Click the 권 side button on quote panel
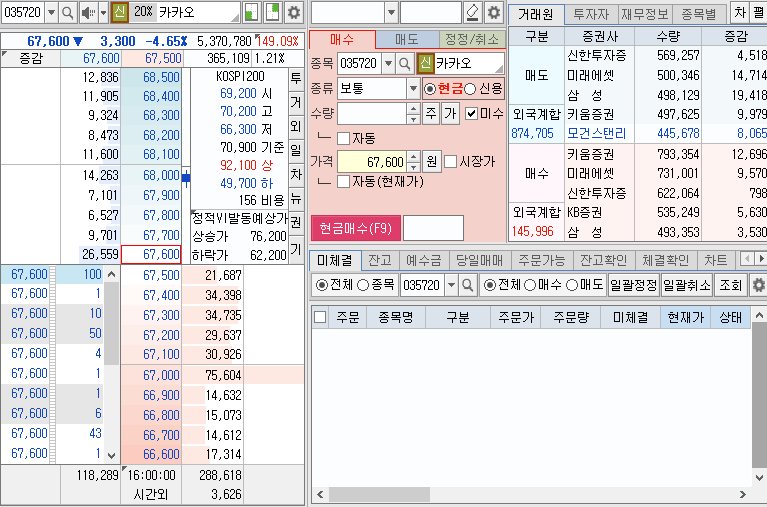Image resolution: width=767 pixels, height=507 pixels. (x=296, y=222)
